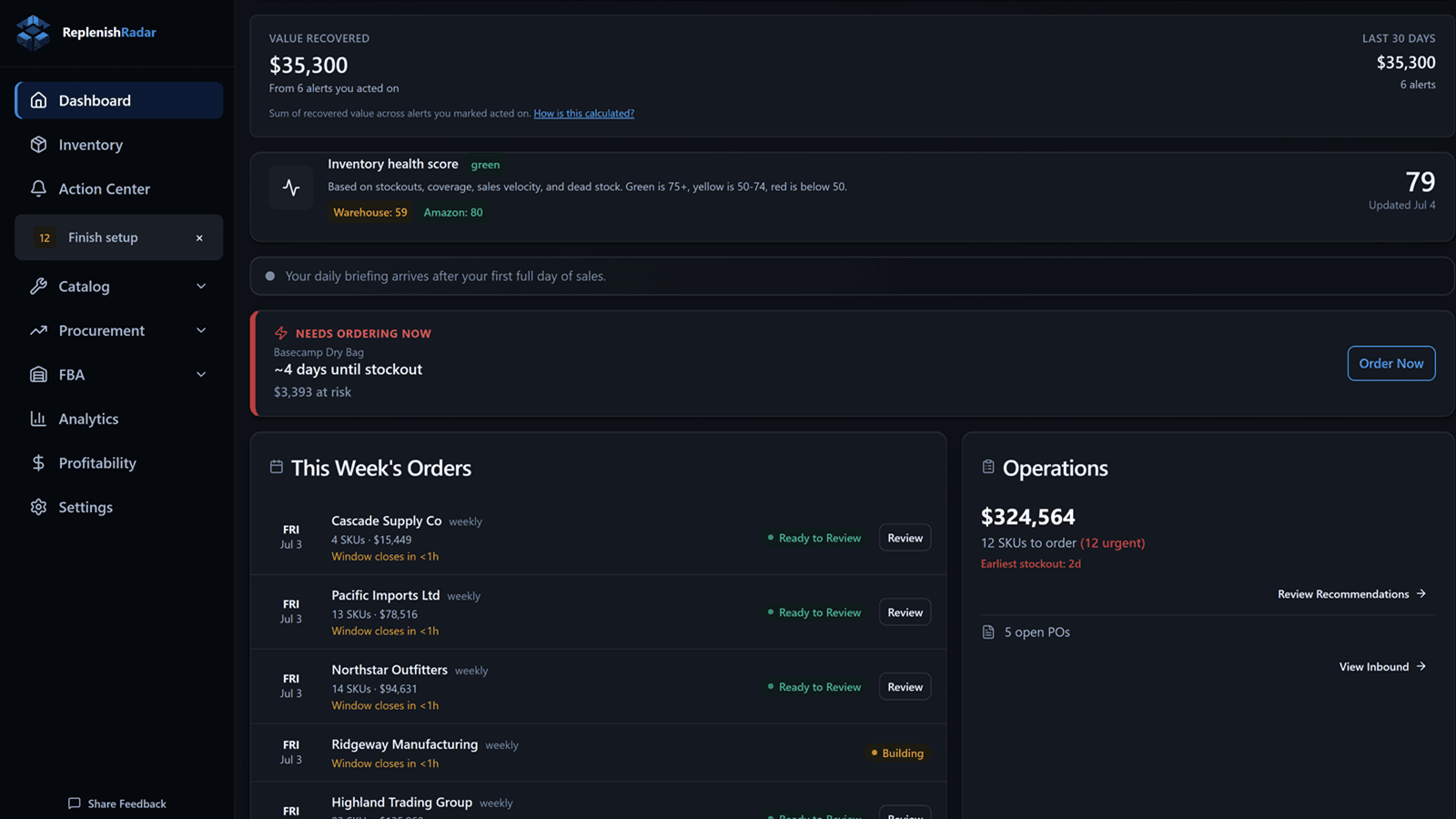Open Action Center bell icon
Screen dimensions: 1456x819
tap(38, 188)
